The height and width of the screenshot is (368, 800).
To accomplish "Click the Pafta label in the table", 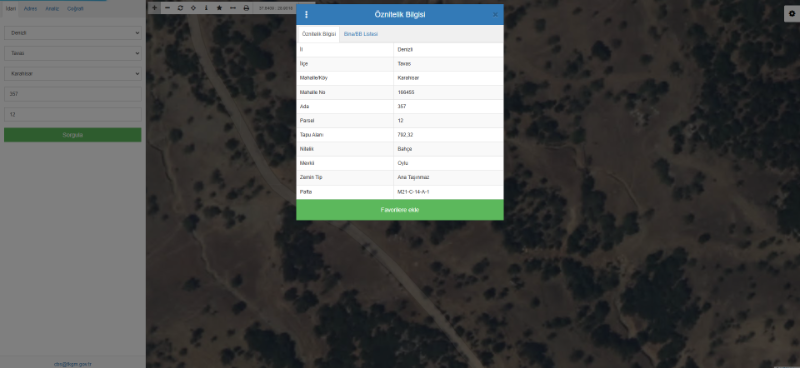I will point(306,192).
